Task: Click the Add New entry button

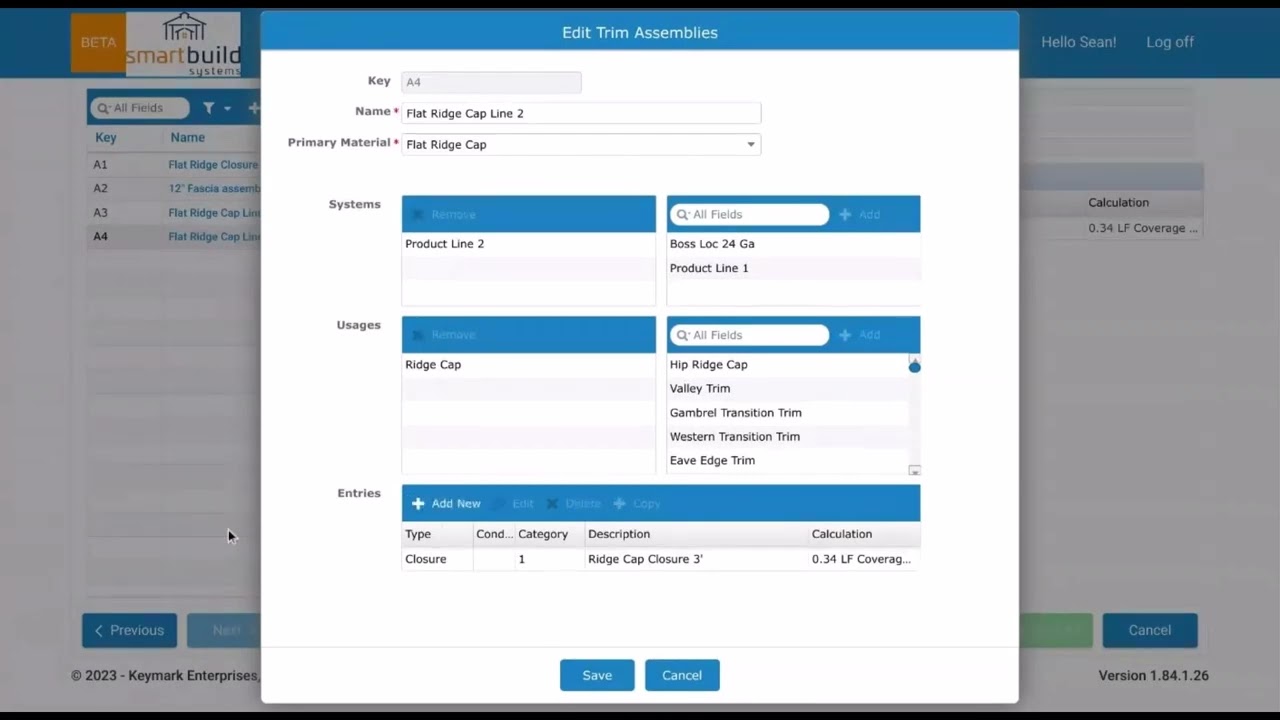Action: click(446, 503)
